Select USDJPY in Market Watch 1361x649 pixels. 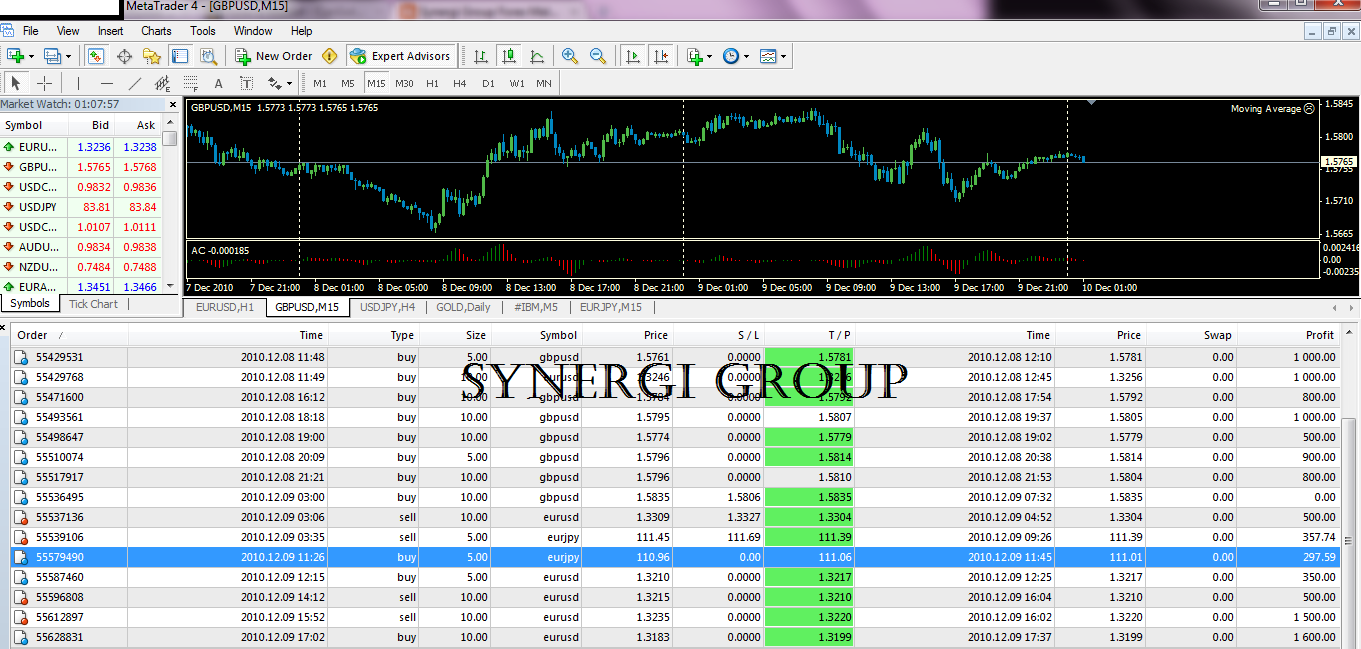[x=82, y=207]
